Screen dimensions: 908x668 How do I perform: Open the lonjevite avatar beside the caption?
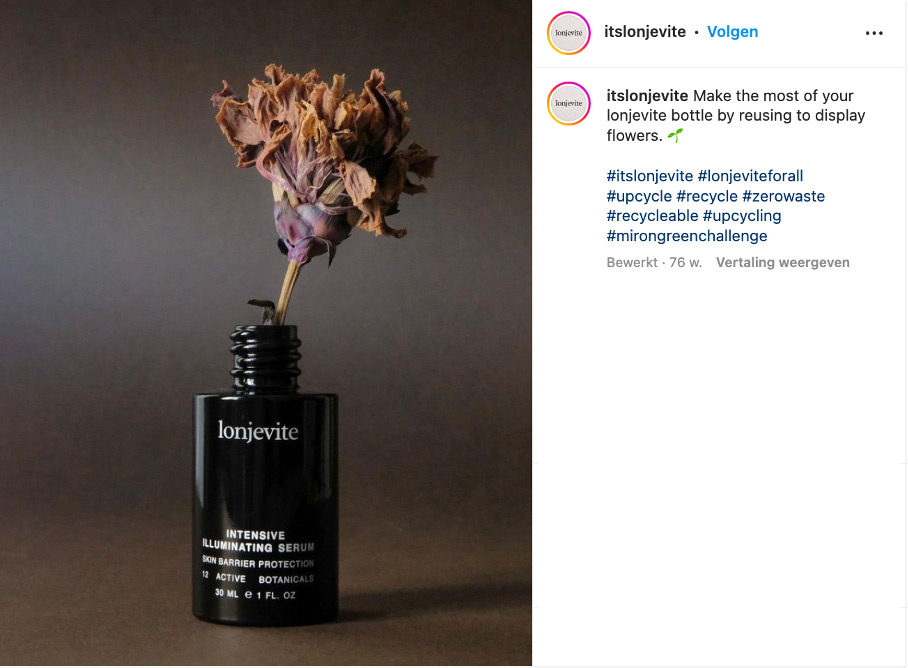coord(569,104)
